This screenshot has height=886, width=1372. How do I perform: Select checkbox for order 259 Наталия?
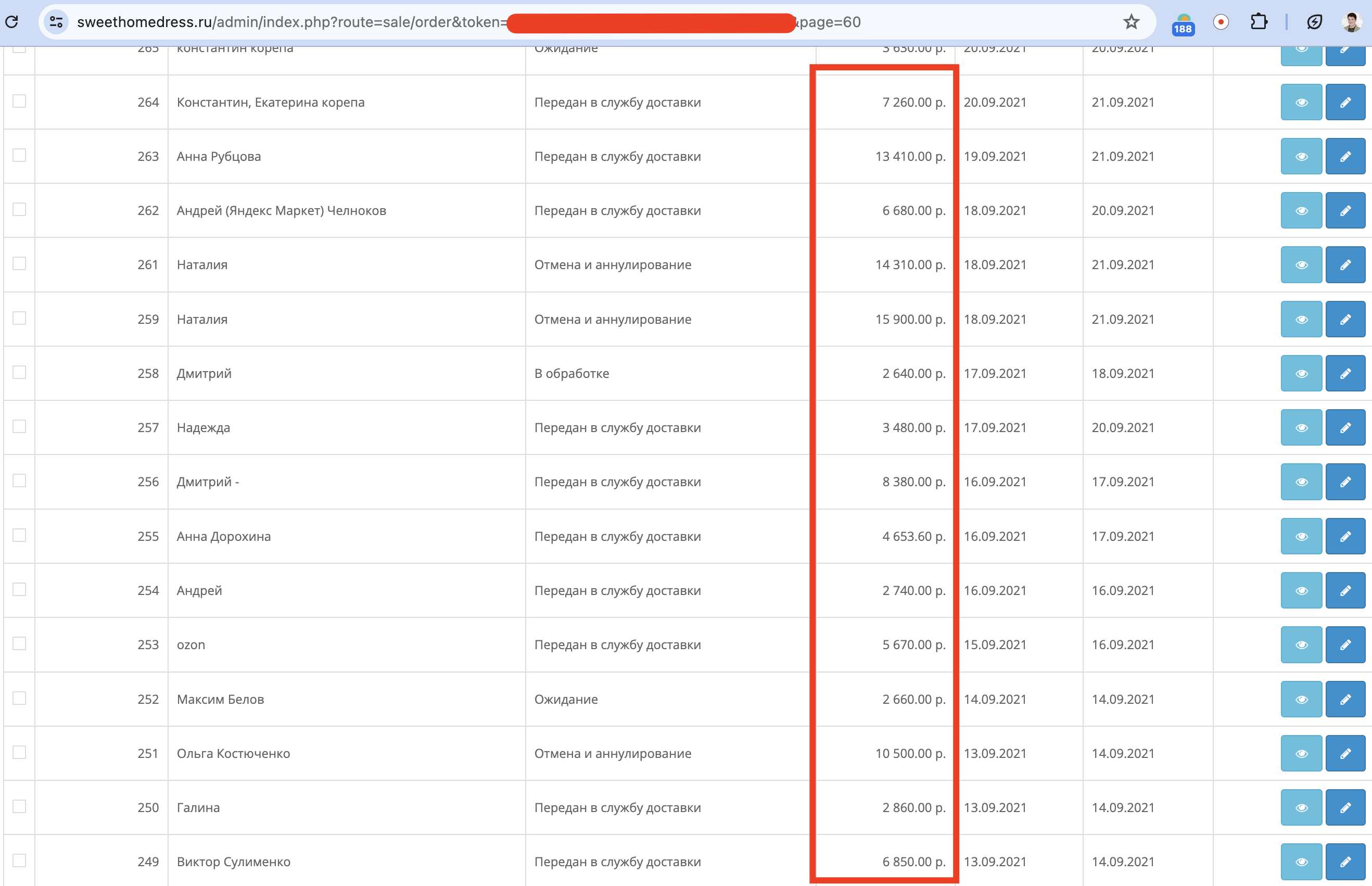point(19,318)
